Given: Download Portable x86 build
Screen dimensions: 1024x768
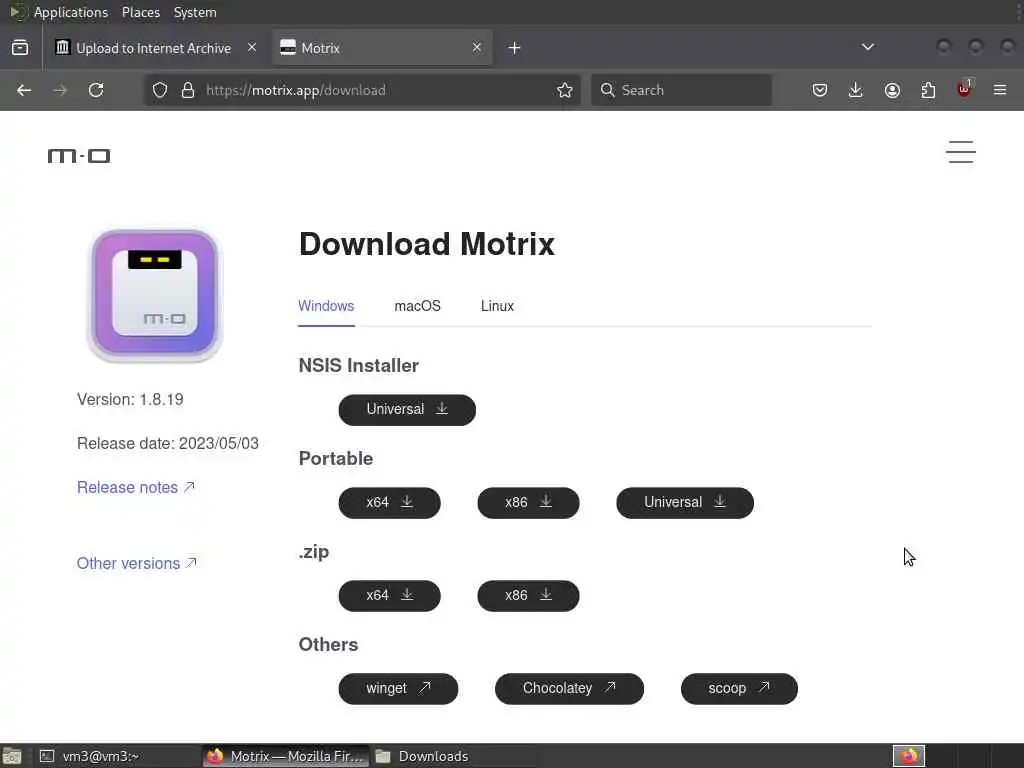Looking at the screenshot, I should coord(528,502).
